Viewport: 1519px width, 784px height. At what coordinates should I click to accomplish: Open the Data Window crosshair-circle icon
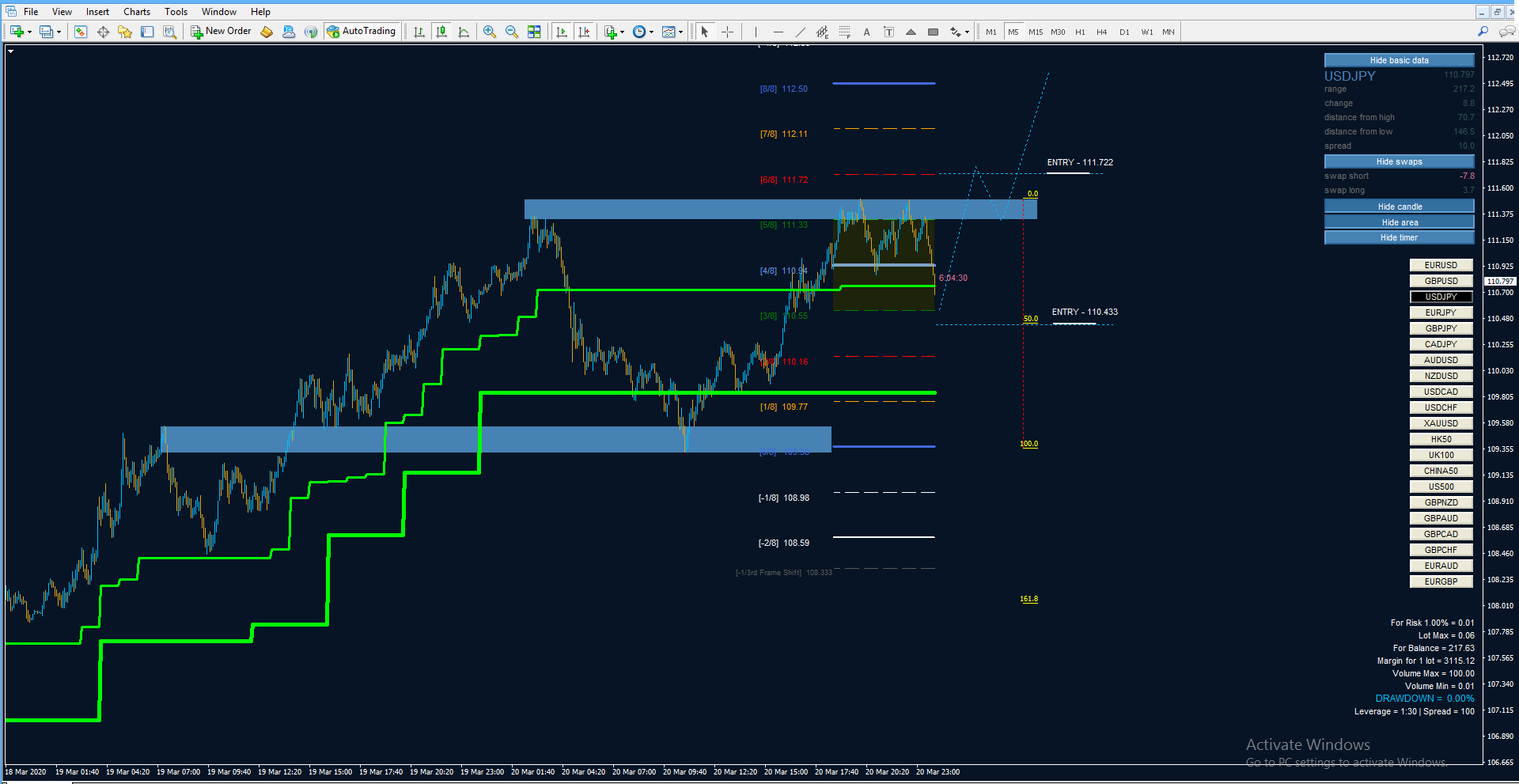(x=103, y=32)
